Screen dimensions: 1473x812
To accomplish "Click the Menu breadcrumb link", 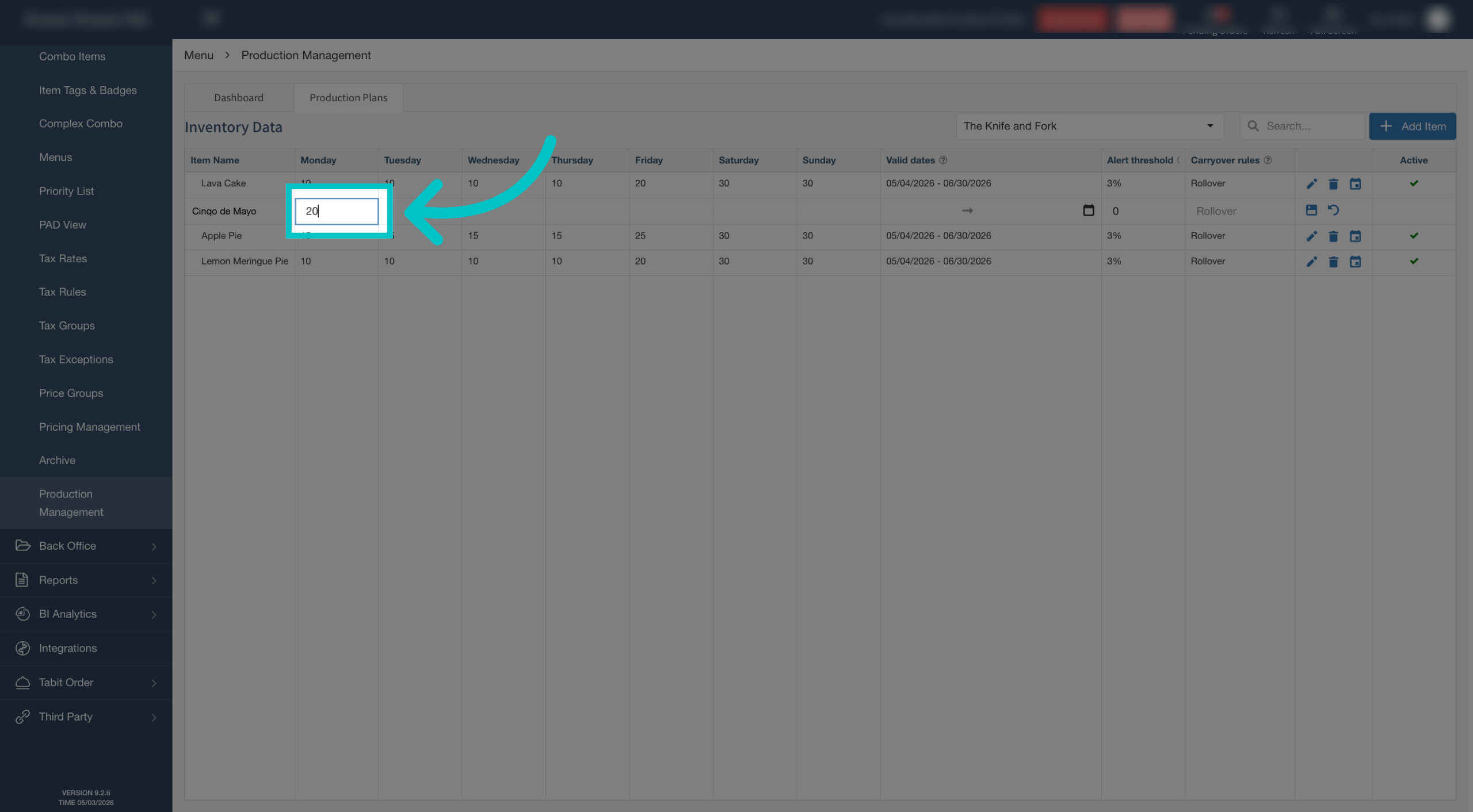I will [199, 55].
